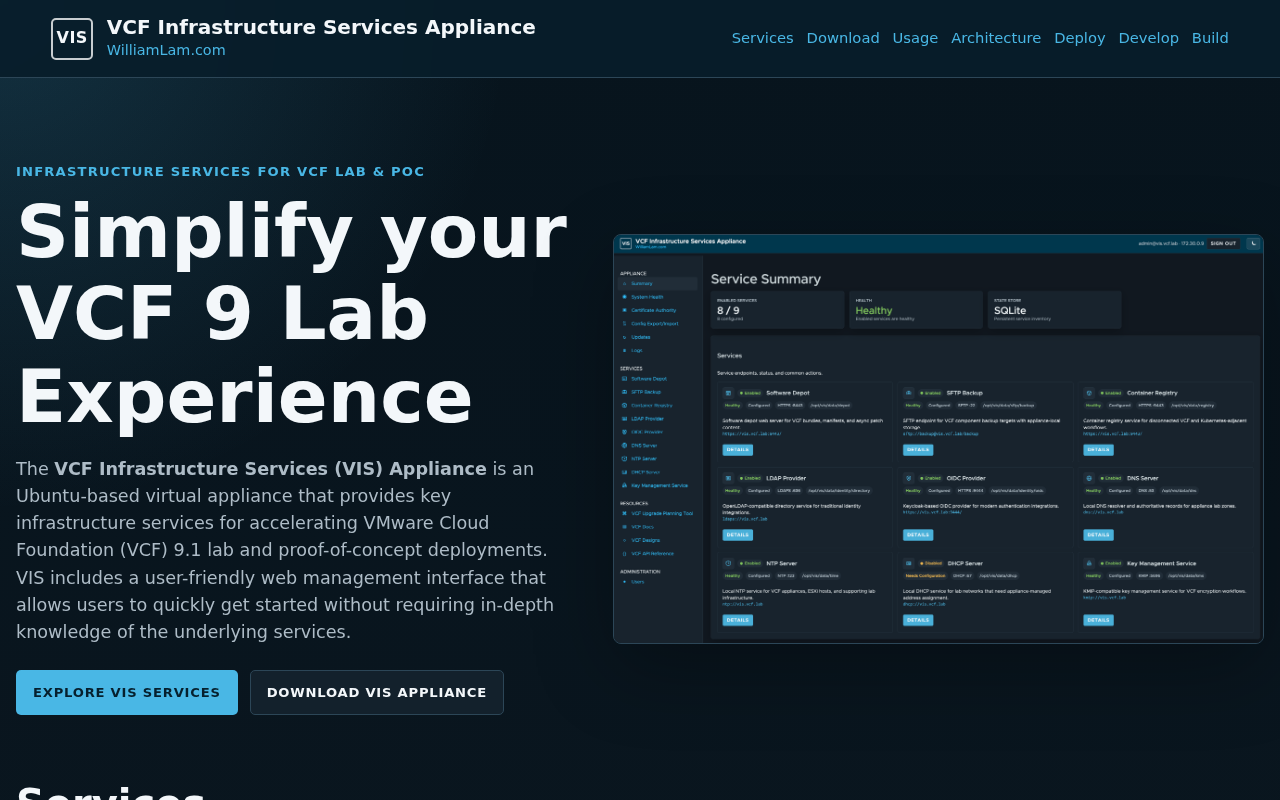
Task: Click the Key Management Service card lock icon
Action: 1089,563
